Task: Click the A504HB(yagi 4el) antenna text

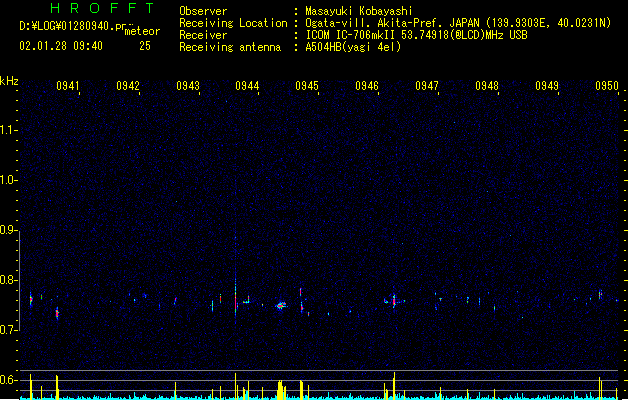Action: [x=353, y=47]
